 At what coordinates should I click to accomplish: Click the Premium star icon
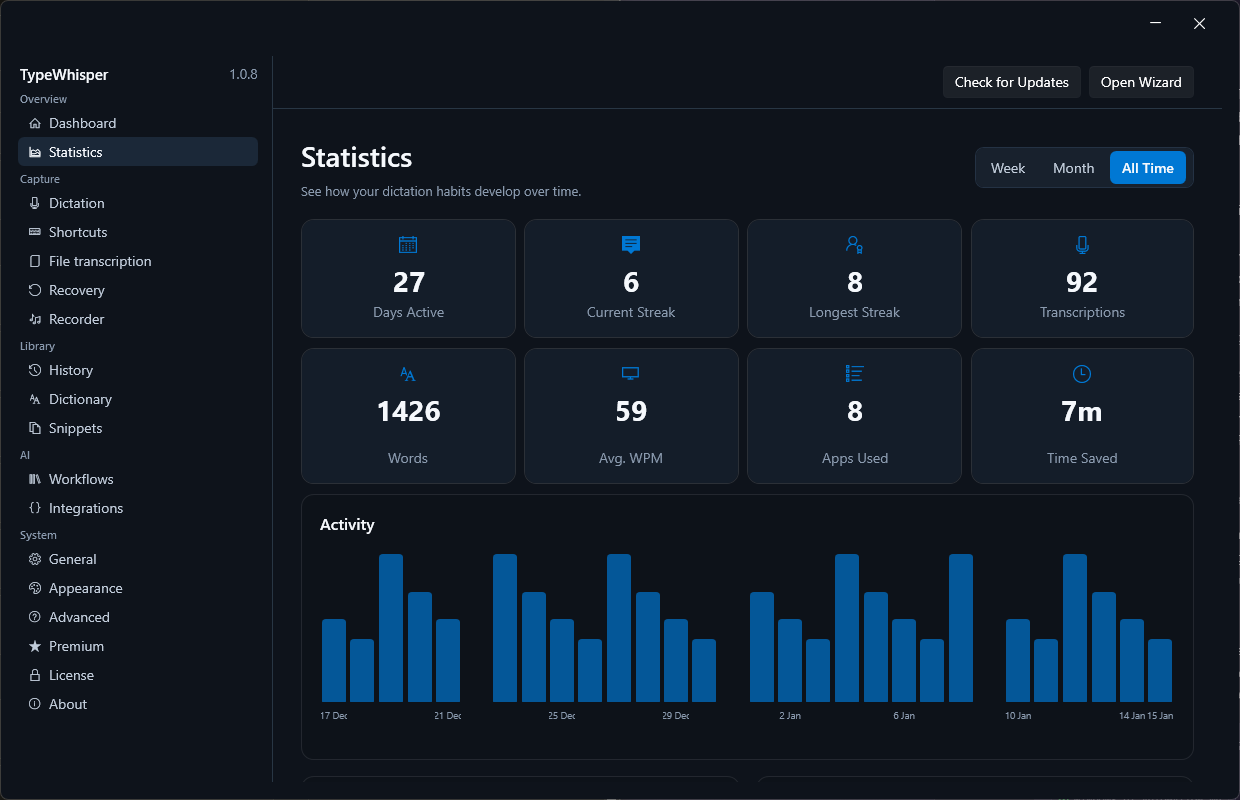[x=35, y=646]
